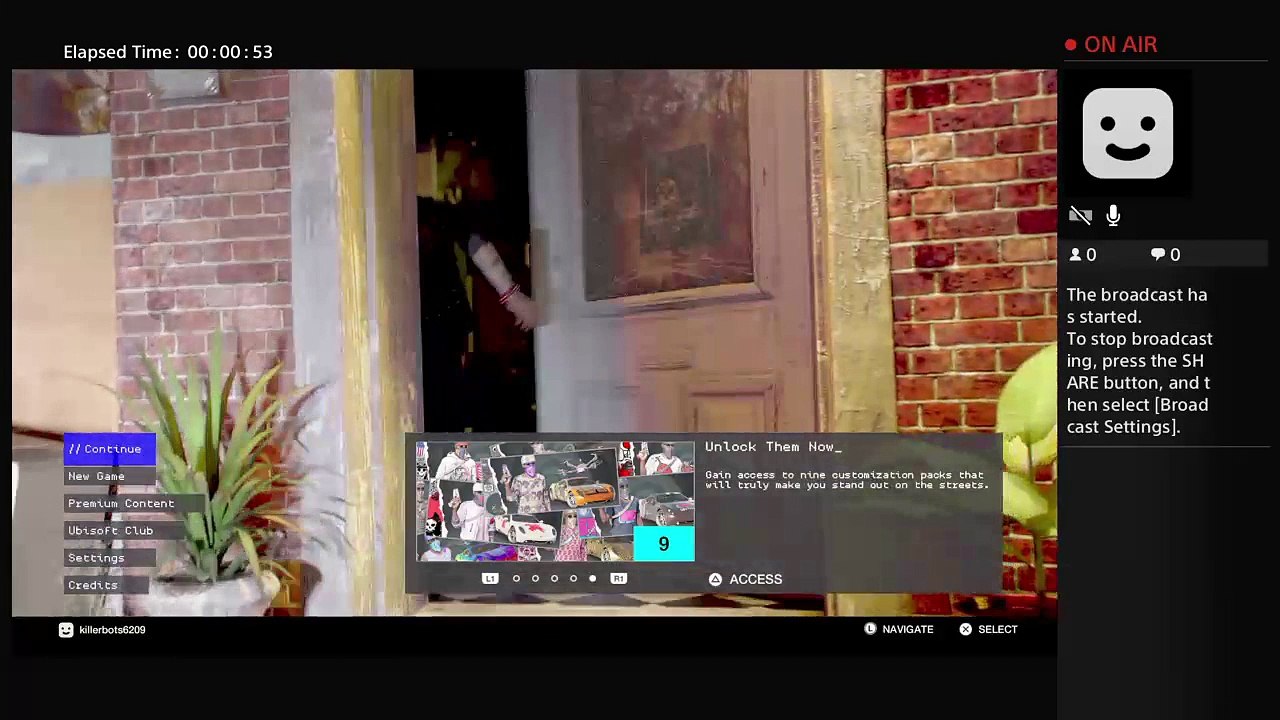Image resolution: width=1280 pixels, height=720 pixels.
Task: Click the cyan number 9 badge
Action: pos(664,544)
